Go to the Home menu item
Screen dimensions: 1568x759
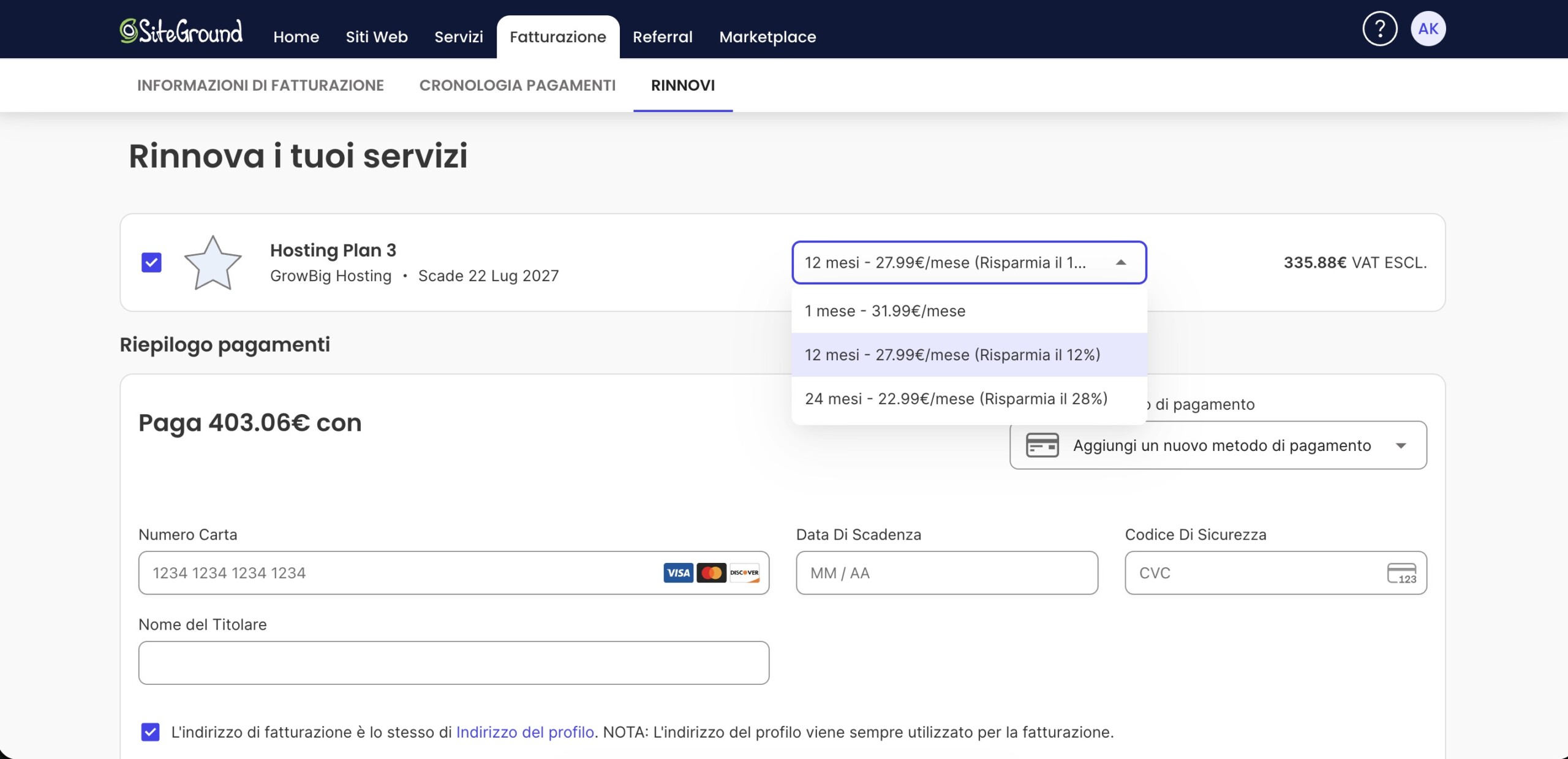pyautogui.click(x=296, y=37)
